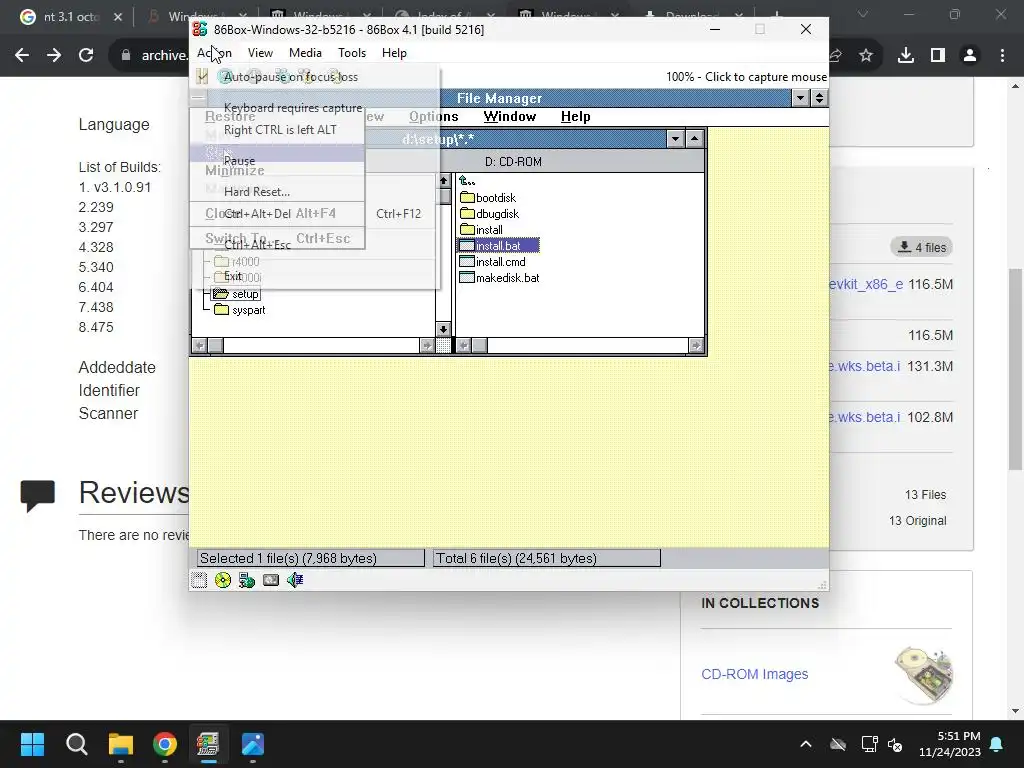
Task: Click the 86Box icon in the taskbar
Action: click(x=208, y=744)
